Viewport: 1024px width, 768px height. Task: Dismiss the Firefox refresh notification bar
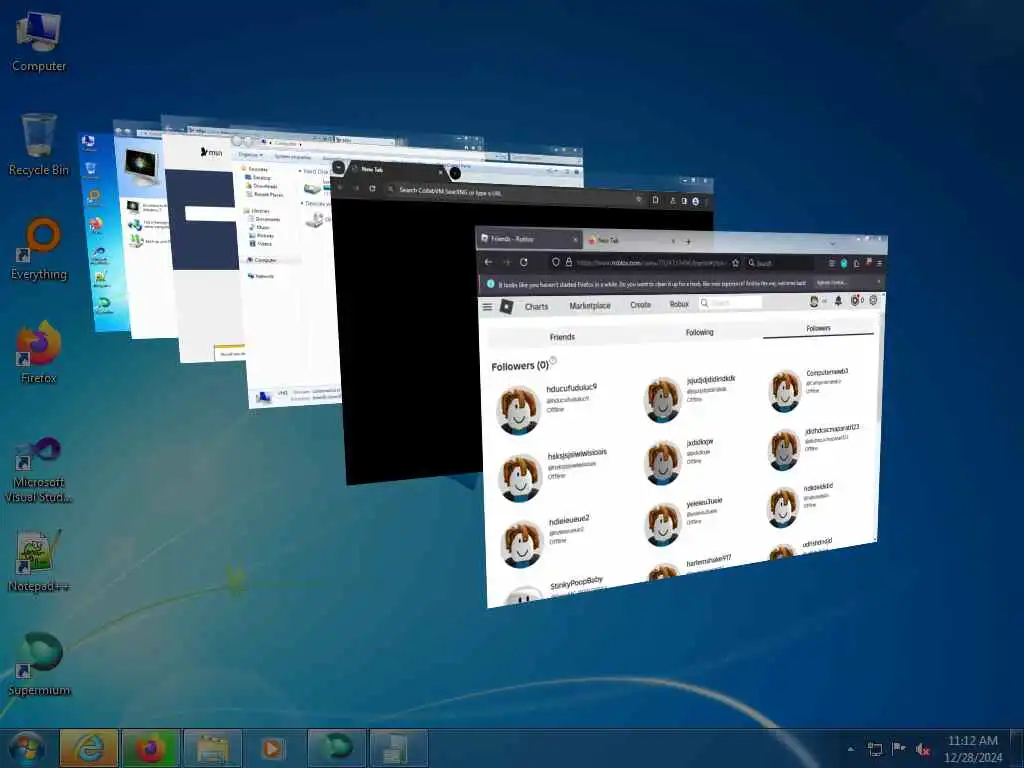(878, 282)
